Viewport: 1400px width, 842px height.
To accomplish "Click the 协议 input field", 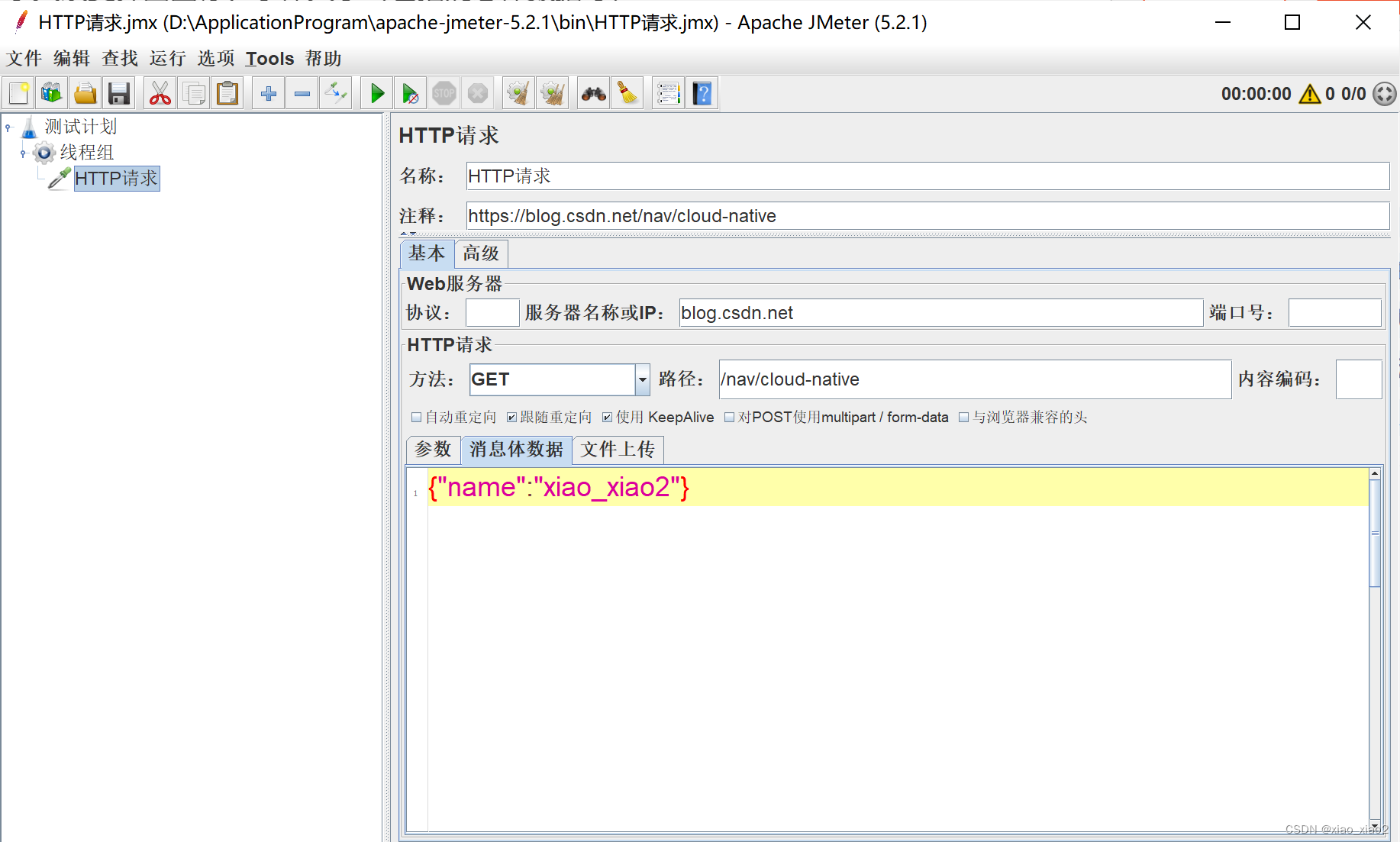I will click(x=492, y=313).
